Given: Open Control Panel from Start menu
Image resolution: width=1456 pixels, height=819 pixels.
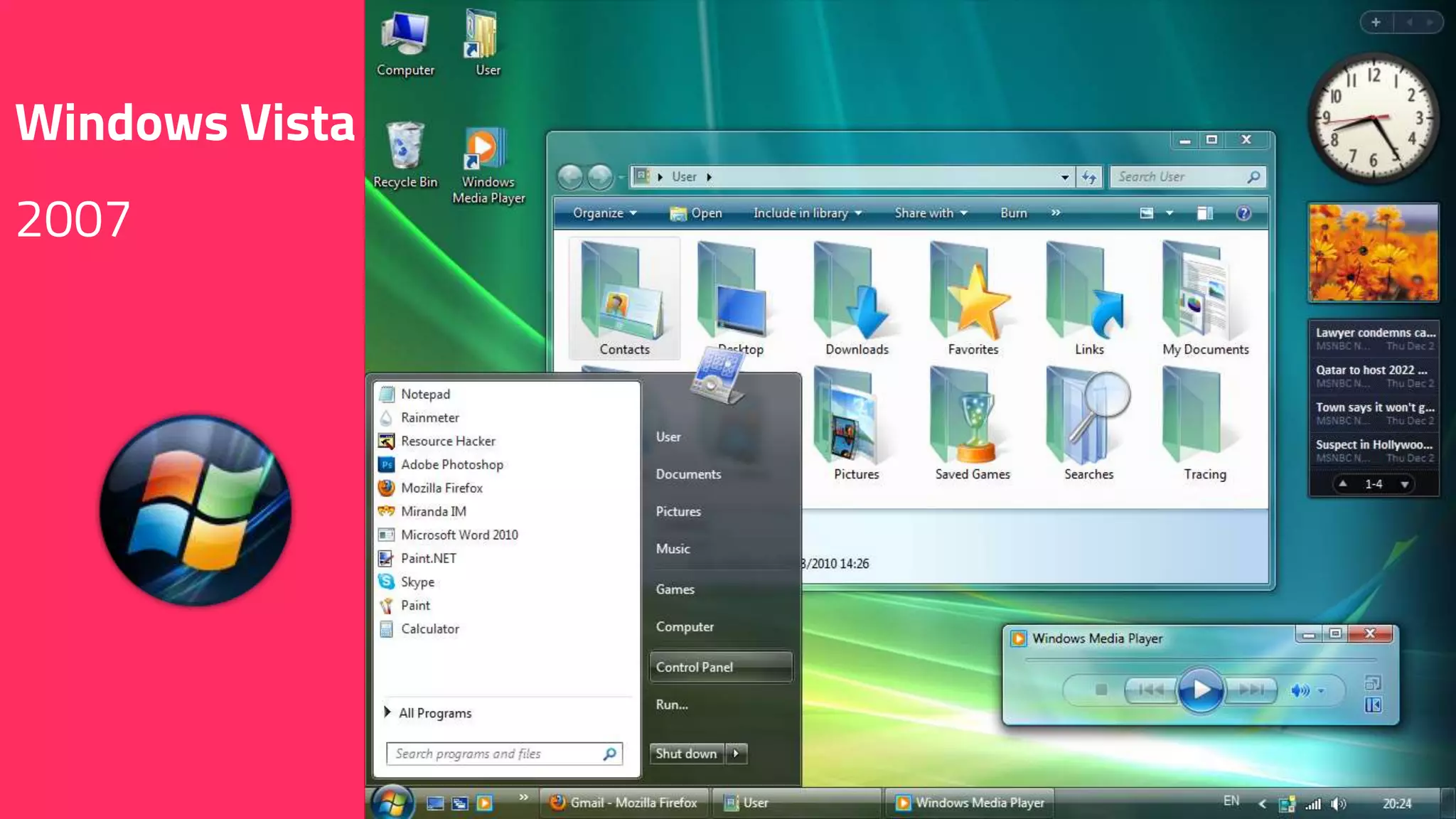Looking at the screenshot, I should (720, 667).
